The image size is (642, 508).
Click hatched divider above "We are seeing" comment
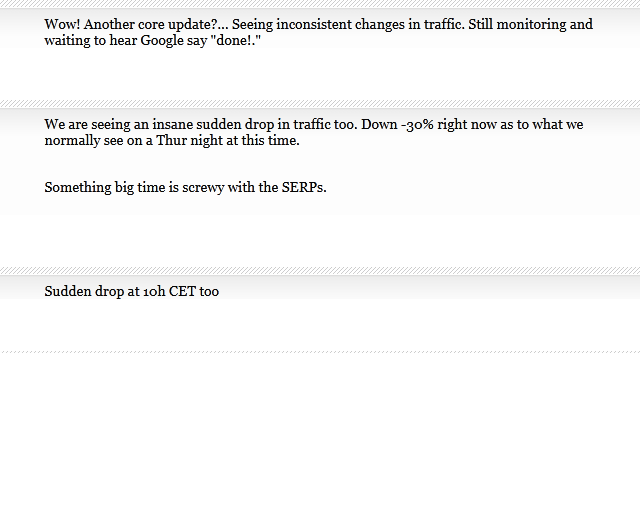[320, 103]
